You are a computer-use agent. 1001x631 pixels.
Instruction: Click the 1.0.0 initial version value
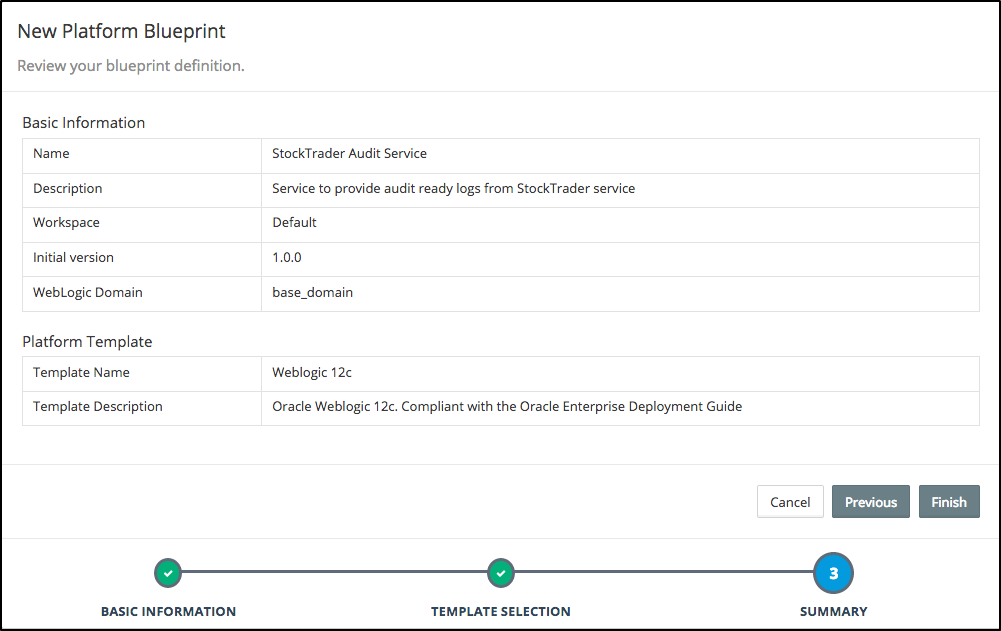point(287,257)
